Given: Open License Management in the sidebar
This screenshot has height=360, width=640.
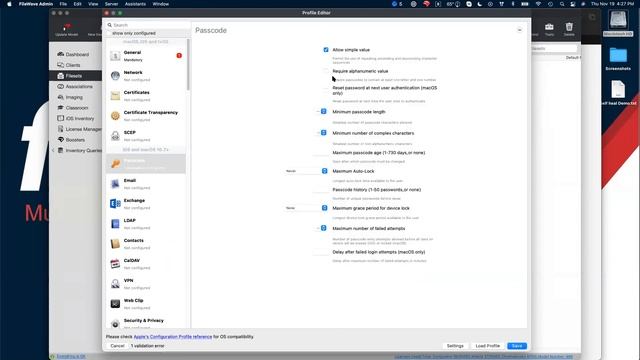Looking at the screenshot, I should coord(79,129).
